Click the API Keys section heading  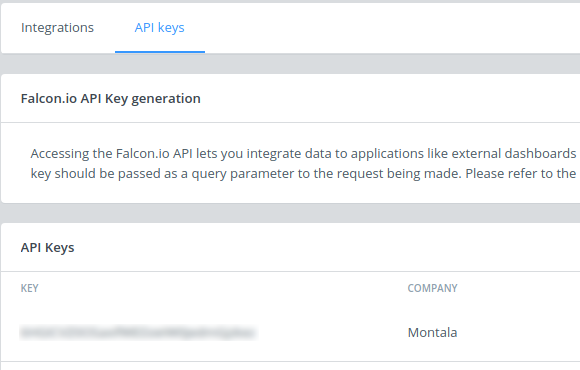tap(47, 248)
